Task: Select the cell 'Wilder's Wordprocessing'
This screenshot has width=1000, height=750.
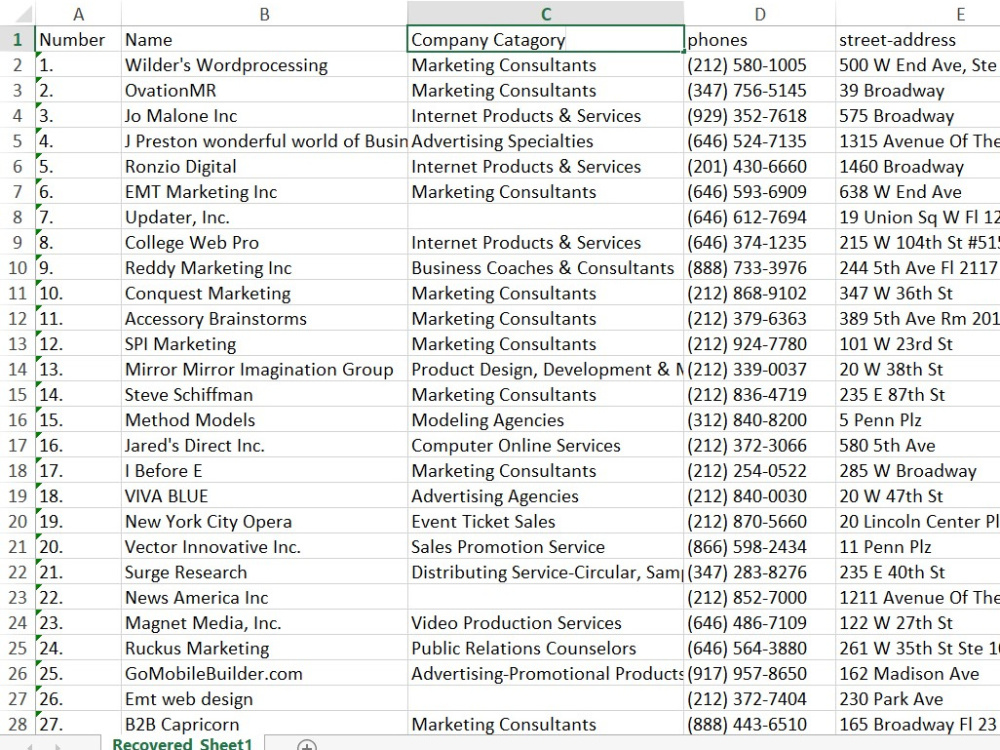Action: click(264, 65)
